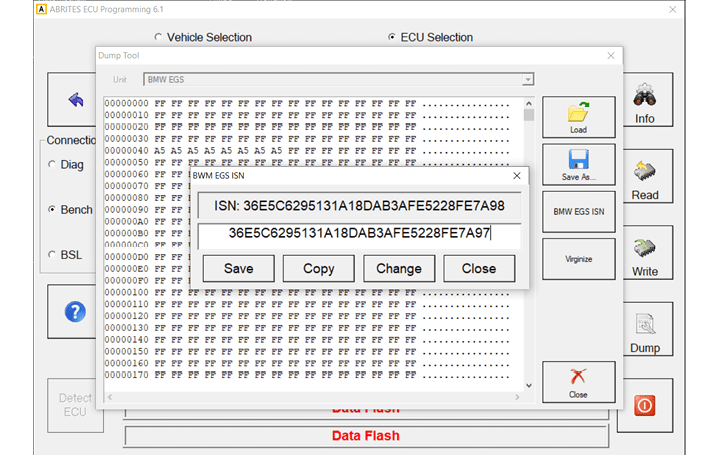Click the red X Close button in Dump Tool
The image size is (719, 455).
[x=578, y=381]
